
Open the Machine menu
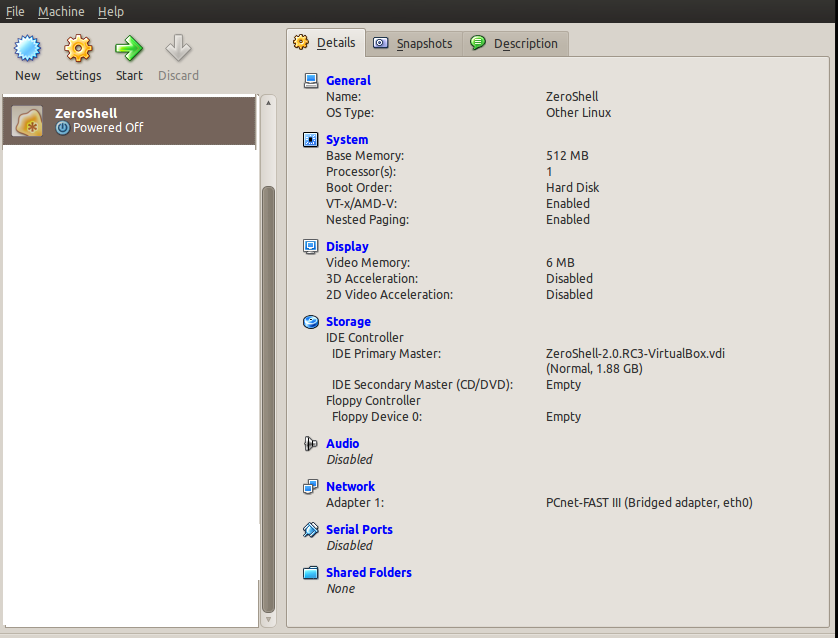pyautogui.click(x=61, y=11)
